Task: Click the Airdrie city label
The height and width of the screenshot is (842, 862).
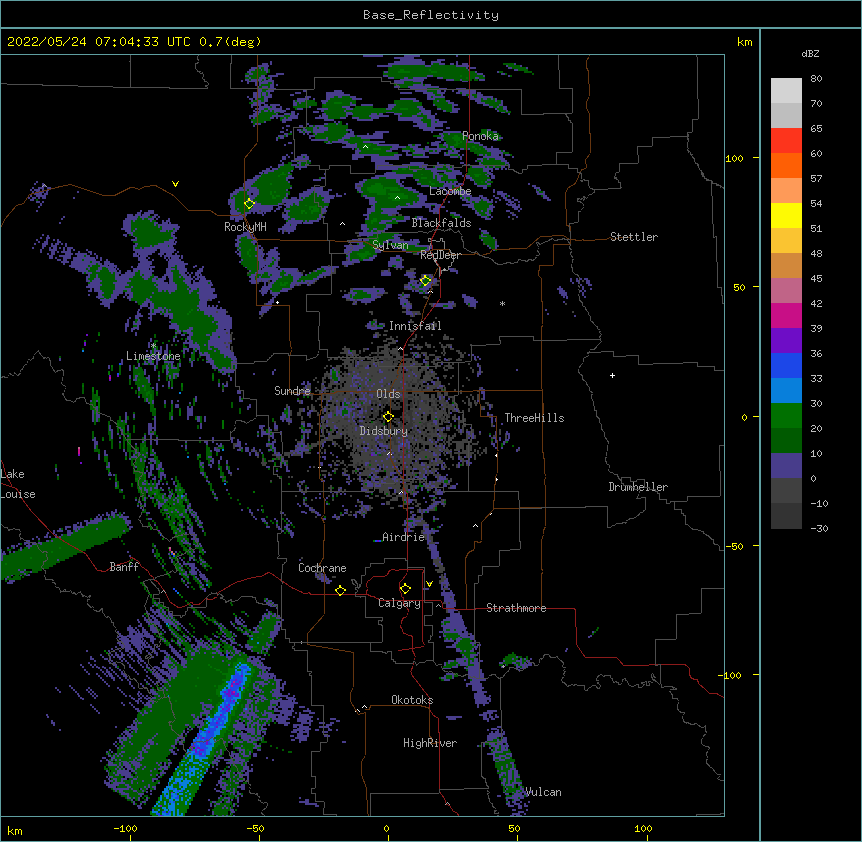Action: (x=404, y=537)
